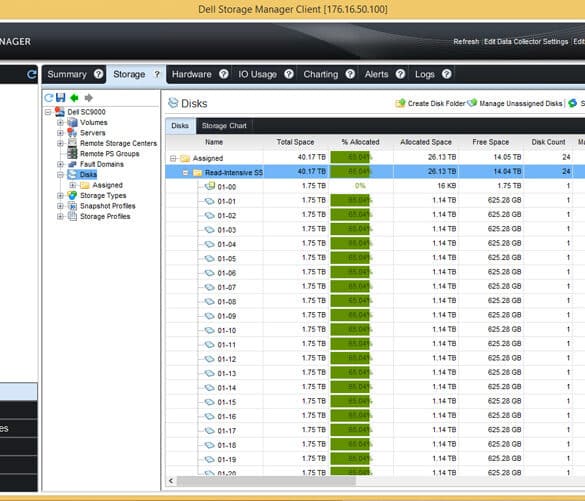Collapse the Dell SC9000 tree node
This screenshot has height=501, width=585.
point(48,112)
